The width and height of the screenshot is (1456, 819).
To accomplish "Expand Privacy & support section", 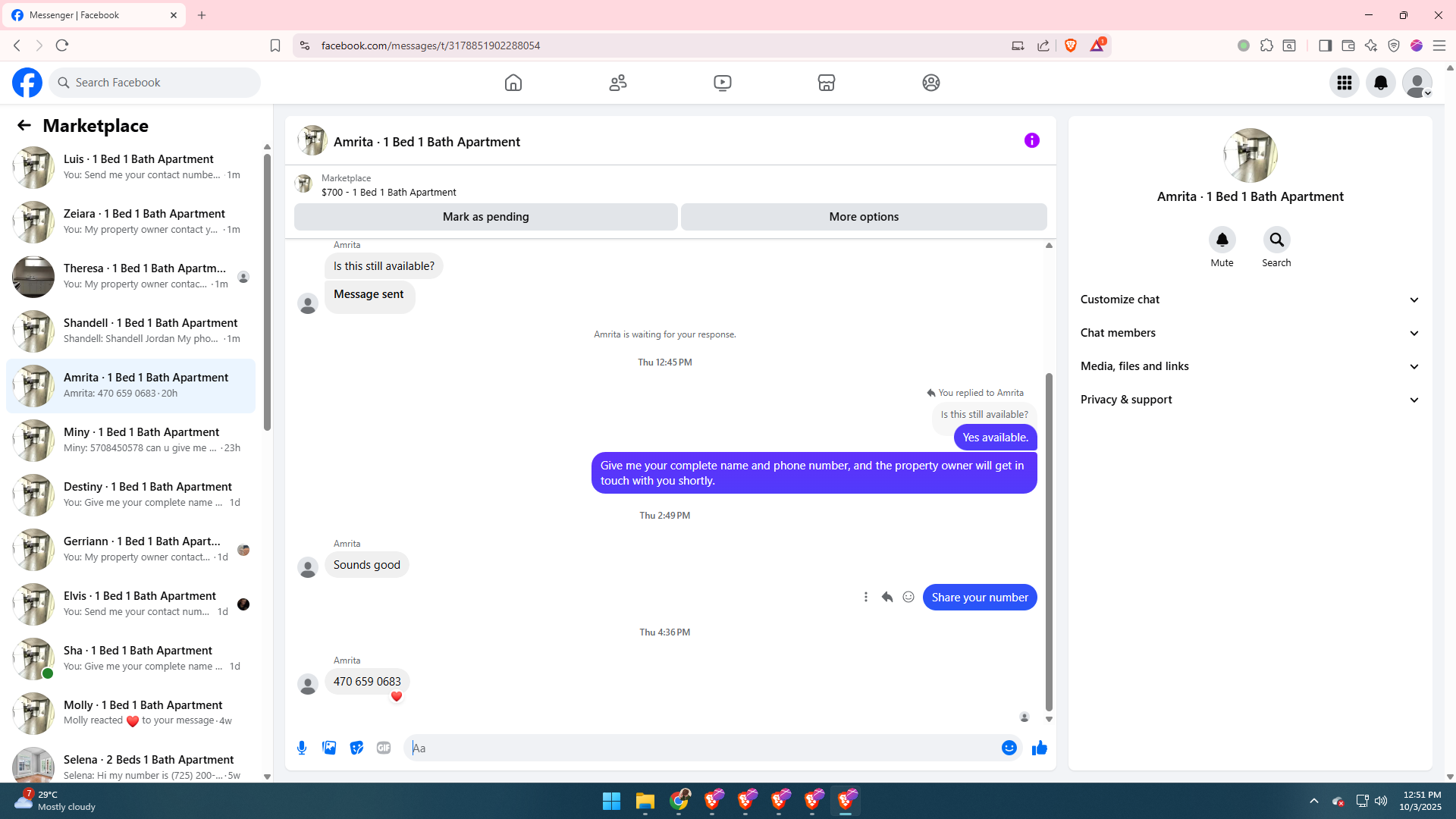I will (1250, 400).
